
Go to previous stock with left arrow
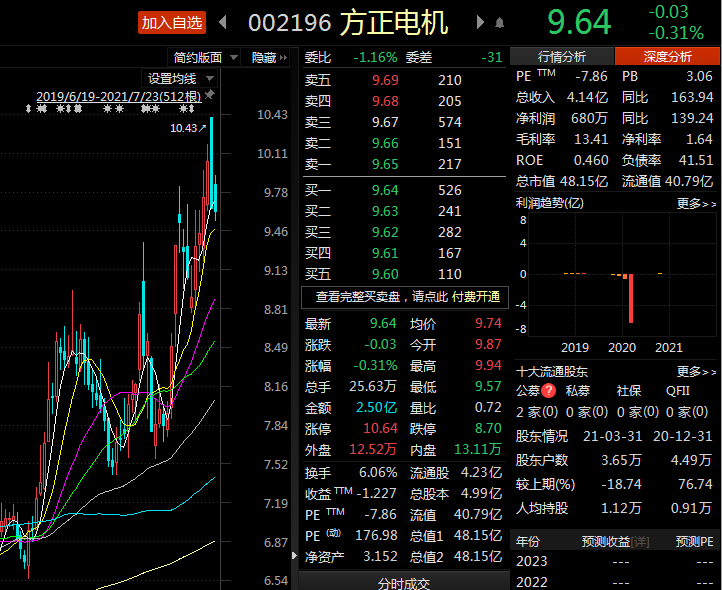(x=223, y=22)
